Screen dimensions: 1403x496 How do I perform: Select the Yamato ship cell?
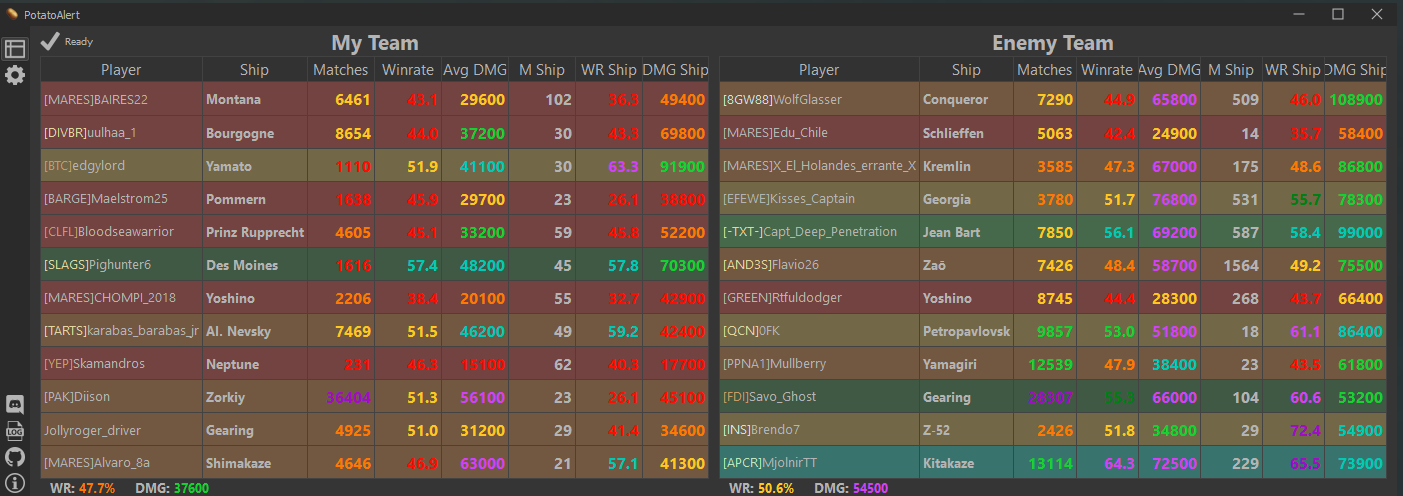(x=228, y=166)
